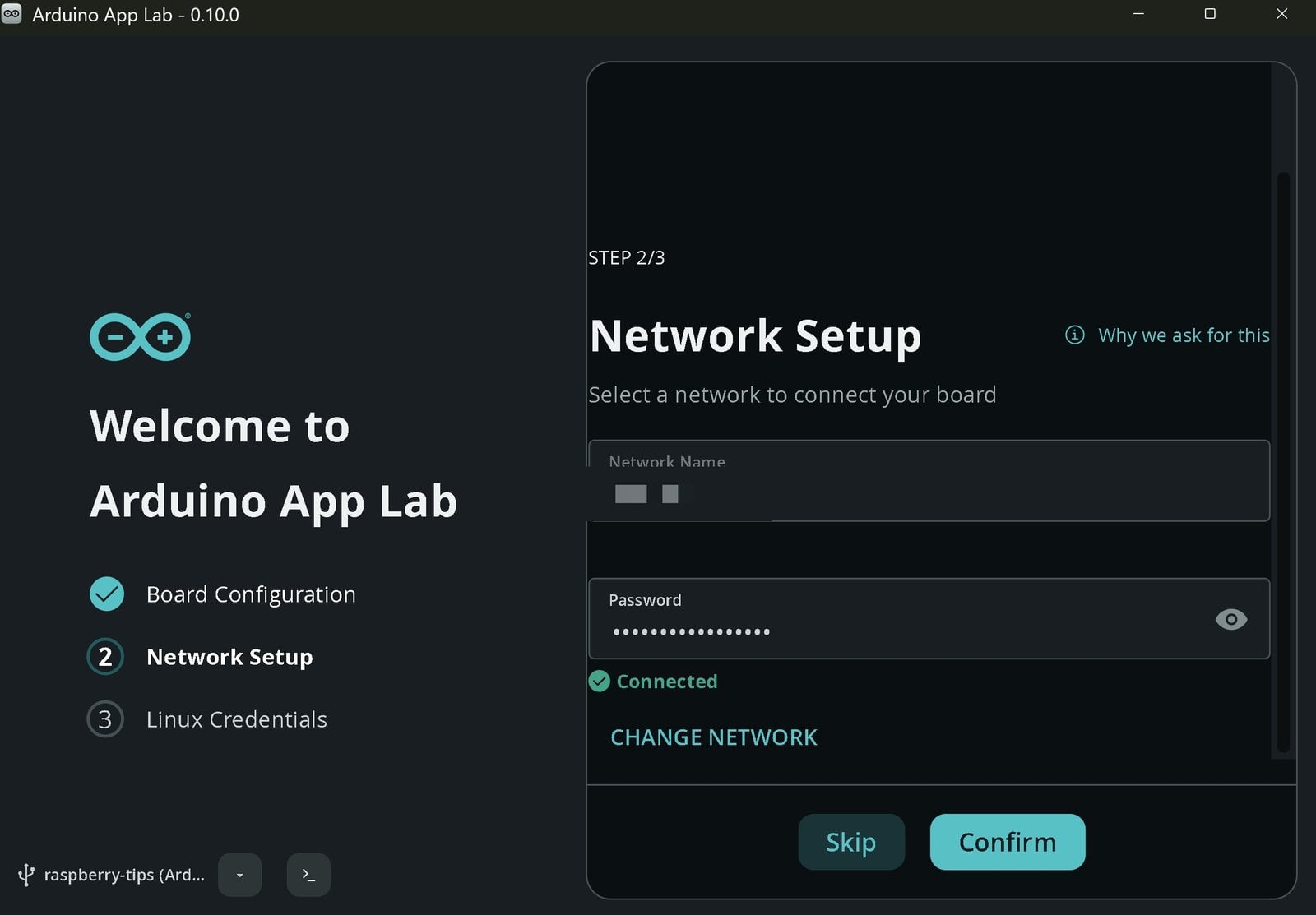Show the password with the eye icon
This screenshot has height=915, width=1316.
[x=1230, y=619]
